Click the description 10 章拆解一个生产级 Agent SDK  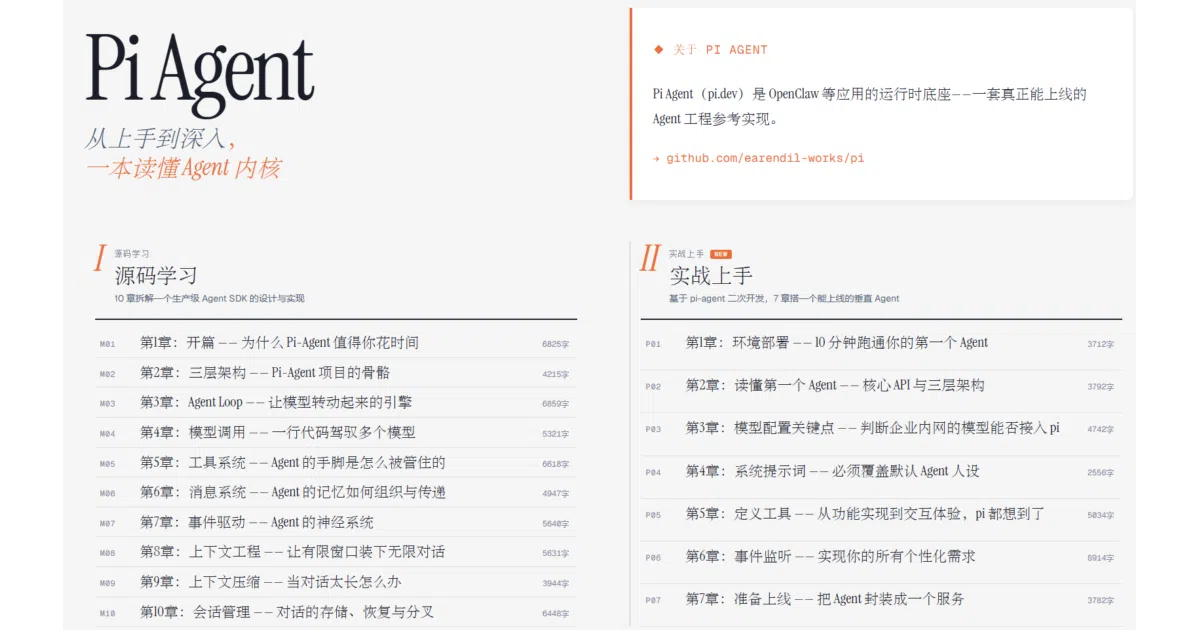pos(209,299)
